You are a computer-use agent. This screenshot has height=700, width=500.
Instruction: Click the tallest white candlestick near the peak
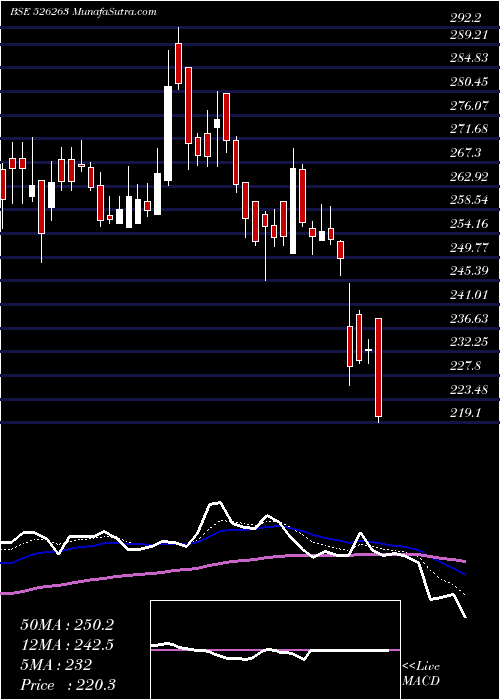pos(168,133)
